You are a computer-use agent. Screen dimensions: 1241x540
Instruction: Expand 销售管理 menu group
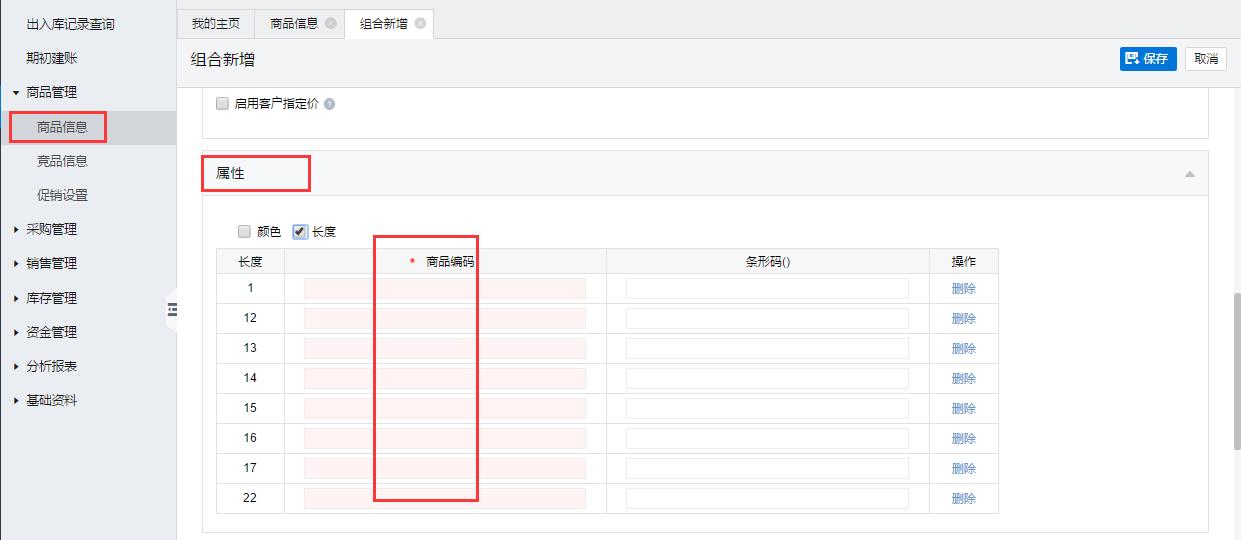click(x=51, y=263)
